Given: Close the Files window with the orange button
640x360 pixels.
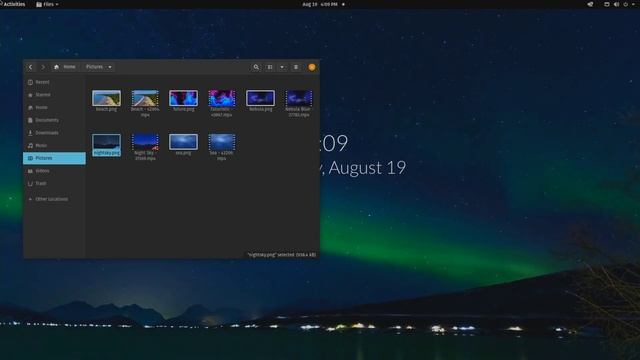Looking at the screenshot, I should [312, 67].
